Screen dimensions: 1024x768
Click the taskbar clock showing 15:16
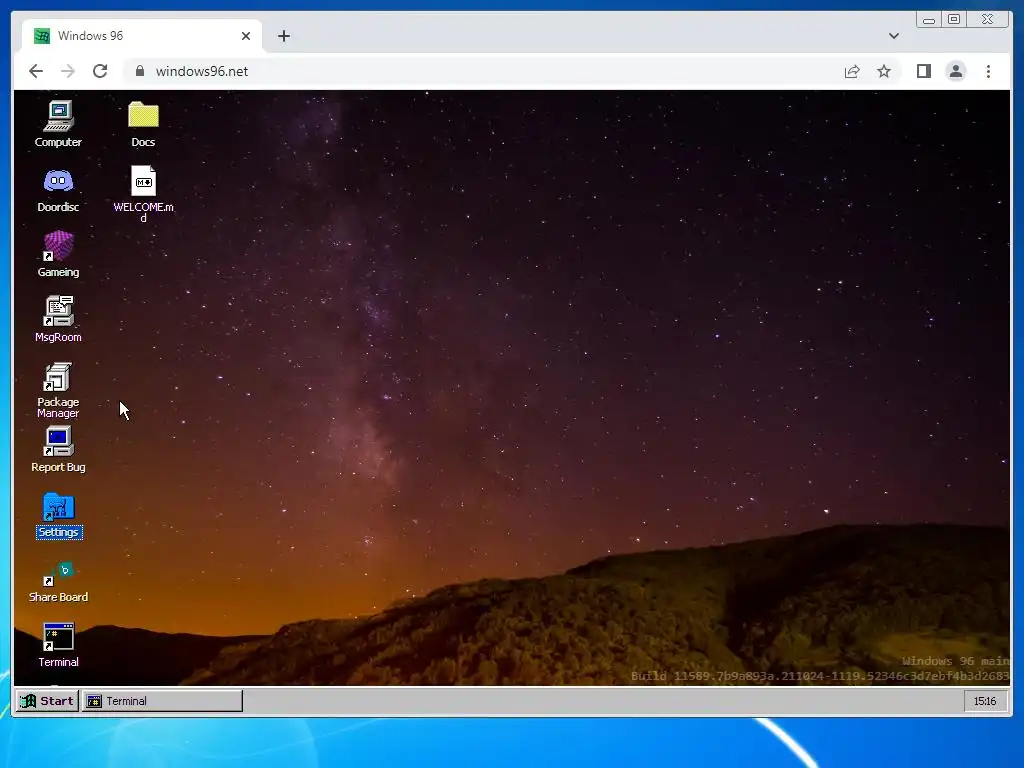pyautogui.click(x=985, y=701)
